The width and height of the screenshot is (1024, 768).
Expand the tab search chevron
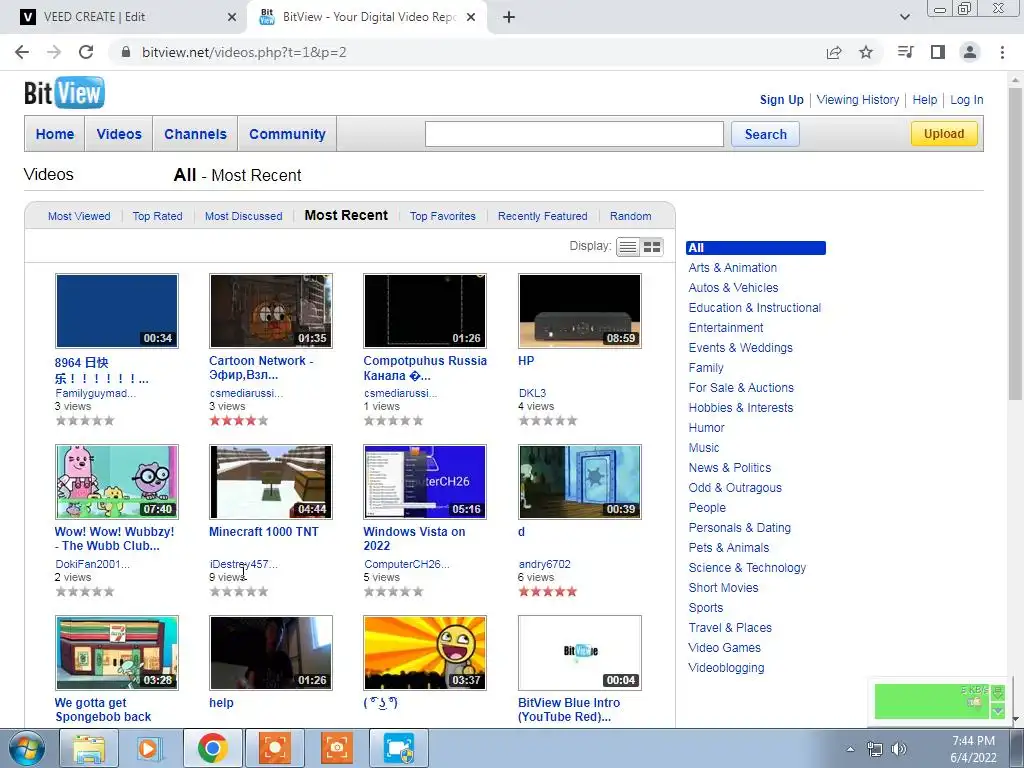(x=904, y=17)
